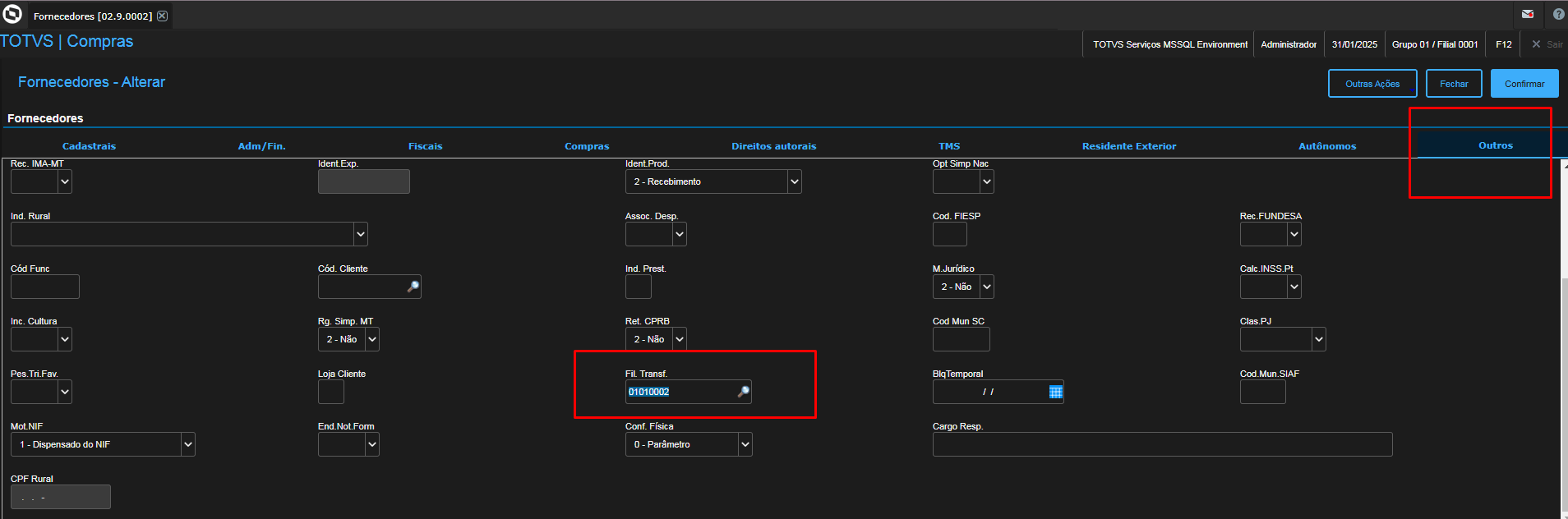Expand the End.Not.Form dropdown
The width and height of the screenshot is (1568, 519).
click(x=372, y=444)
